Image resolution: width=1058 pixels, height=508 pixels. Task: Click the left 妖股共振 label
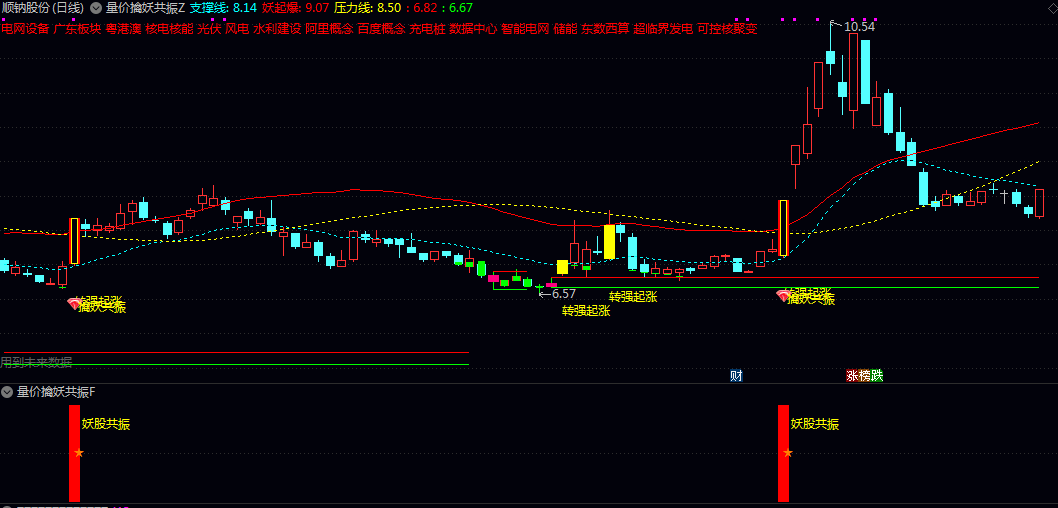106,424
